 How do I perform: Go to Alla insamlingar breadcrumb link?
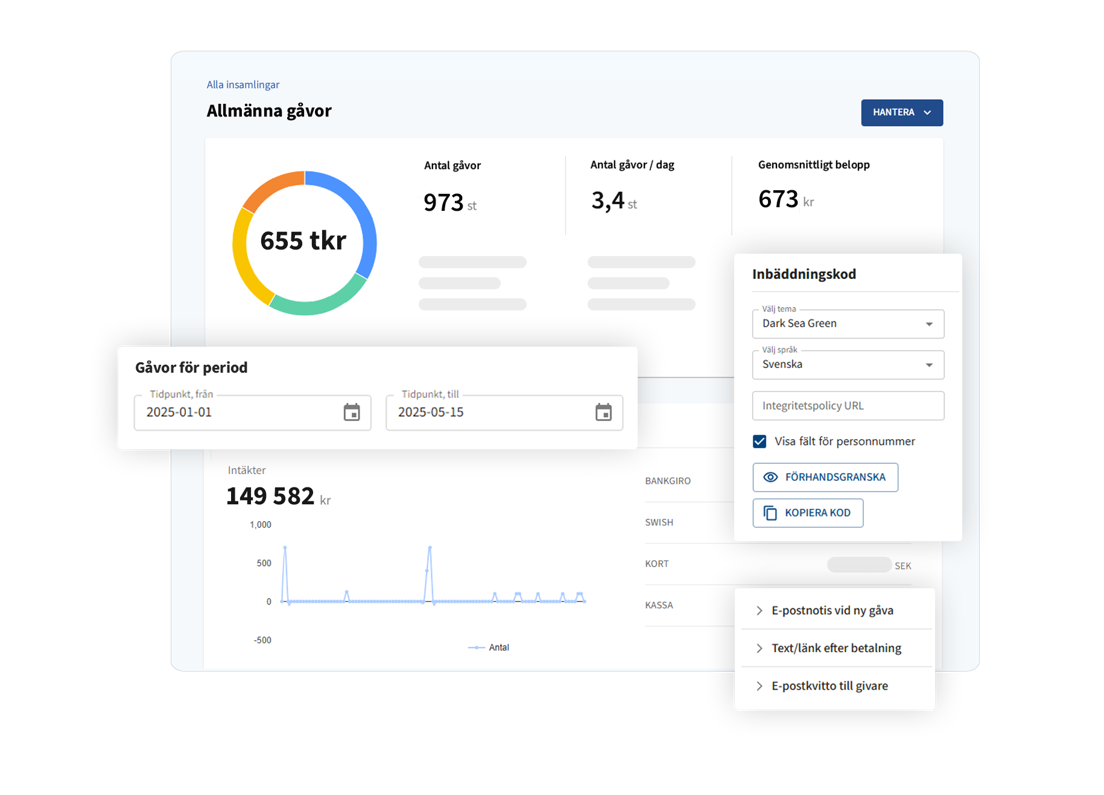[243, 85]
